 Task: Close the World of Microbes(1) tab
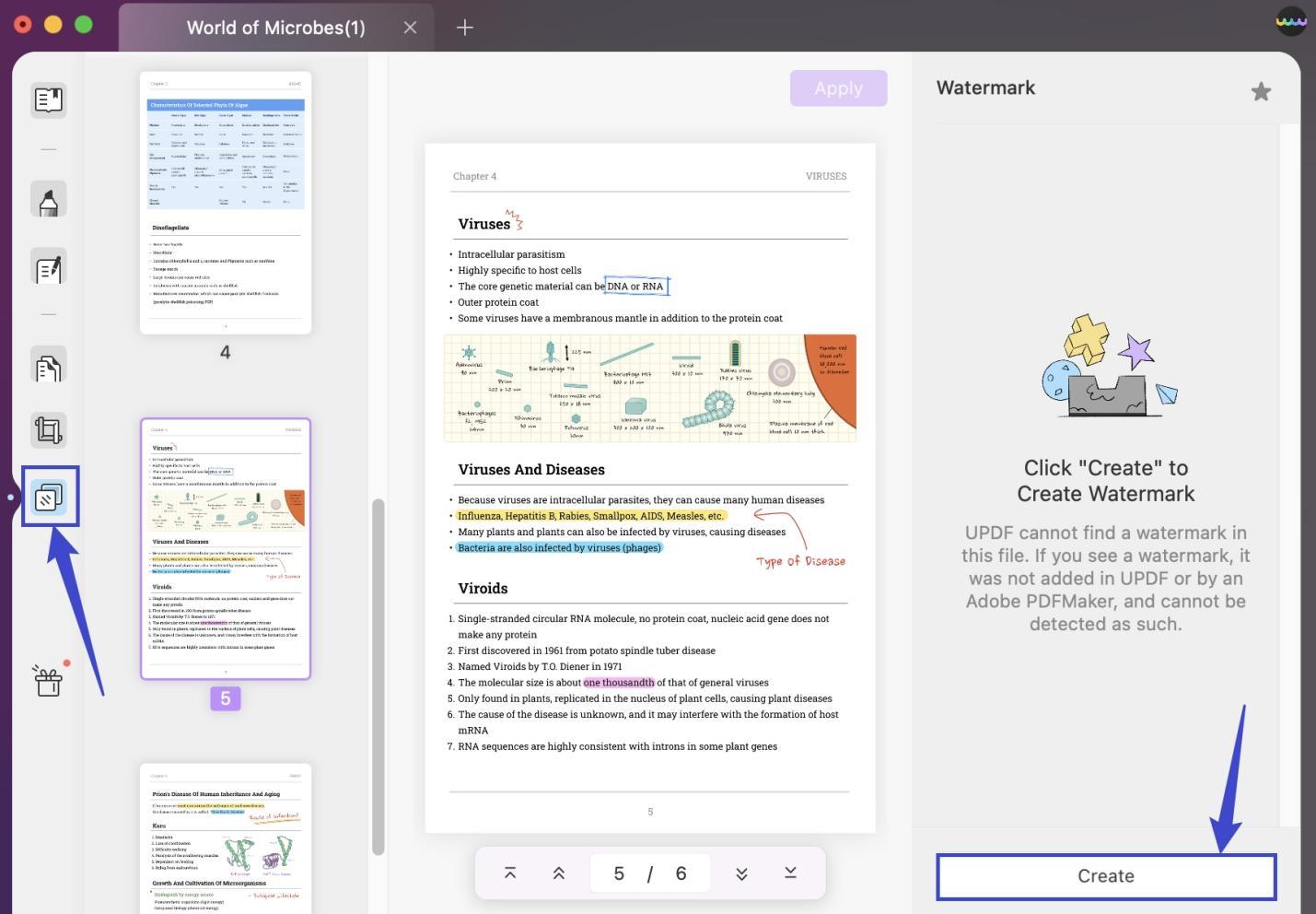tap(410, 28)
